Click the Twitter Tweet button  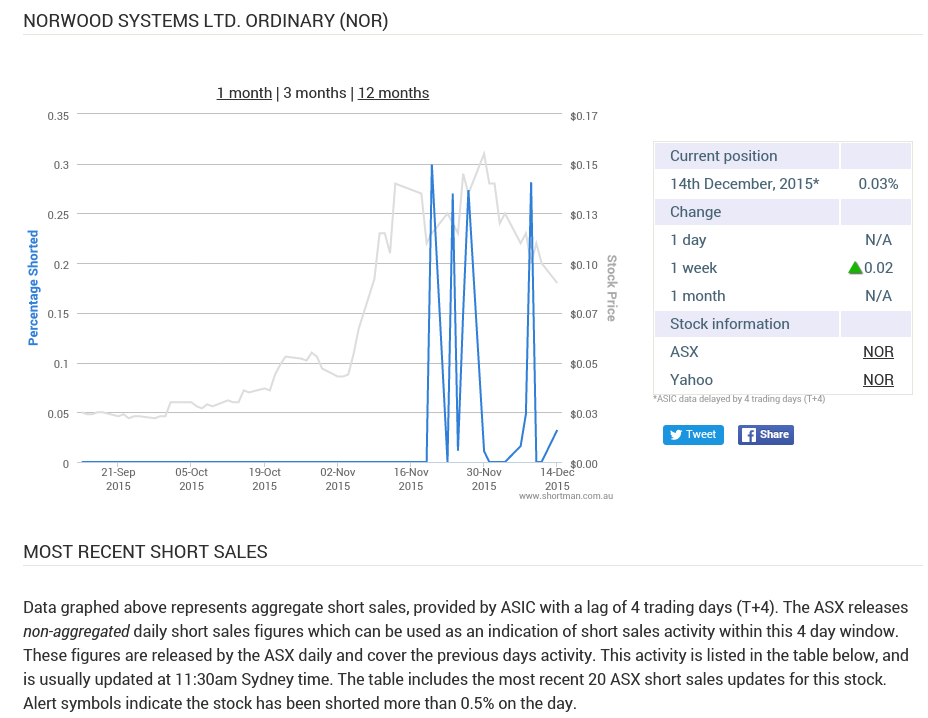coord(692,434)
